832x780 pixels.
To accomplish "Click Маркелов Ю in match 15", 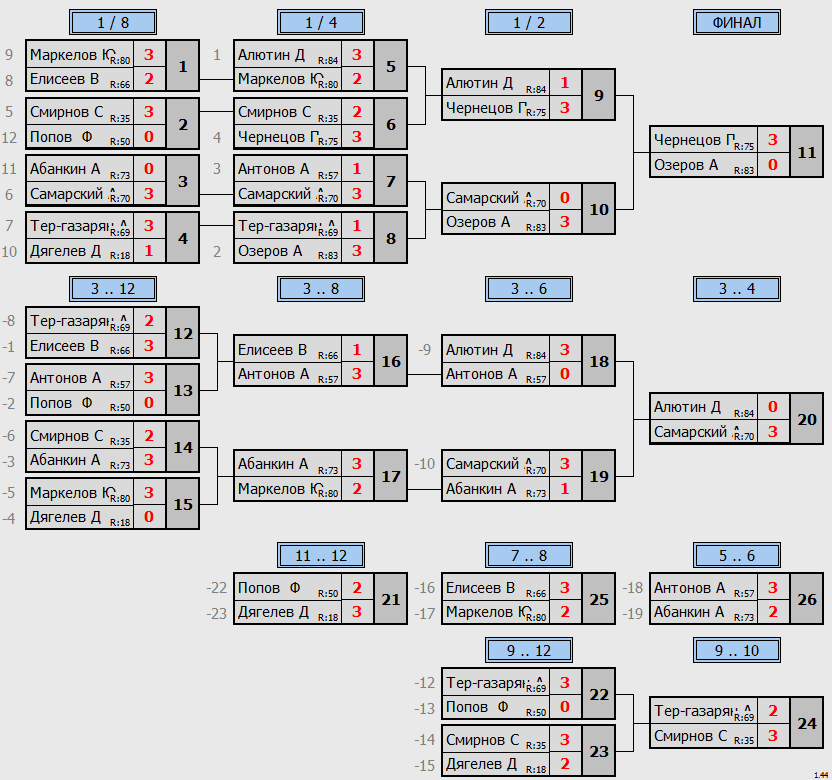I will [x=72, y=492].
